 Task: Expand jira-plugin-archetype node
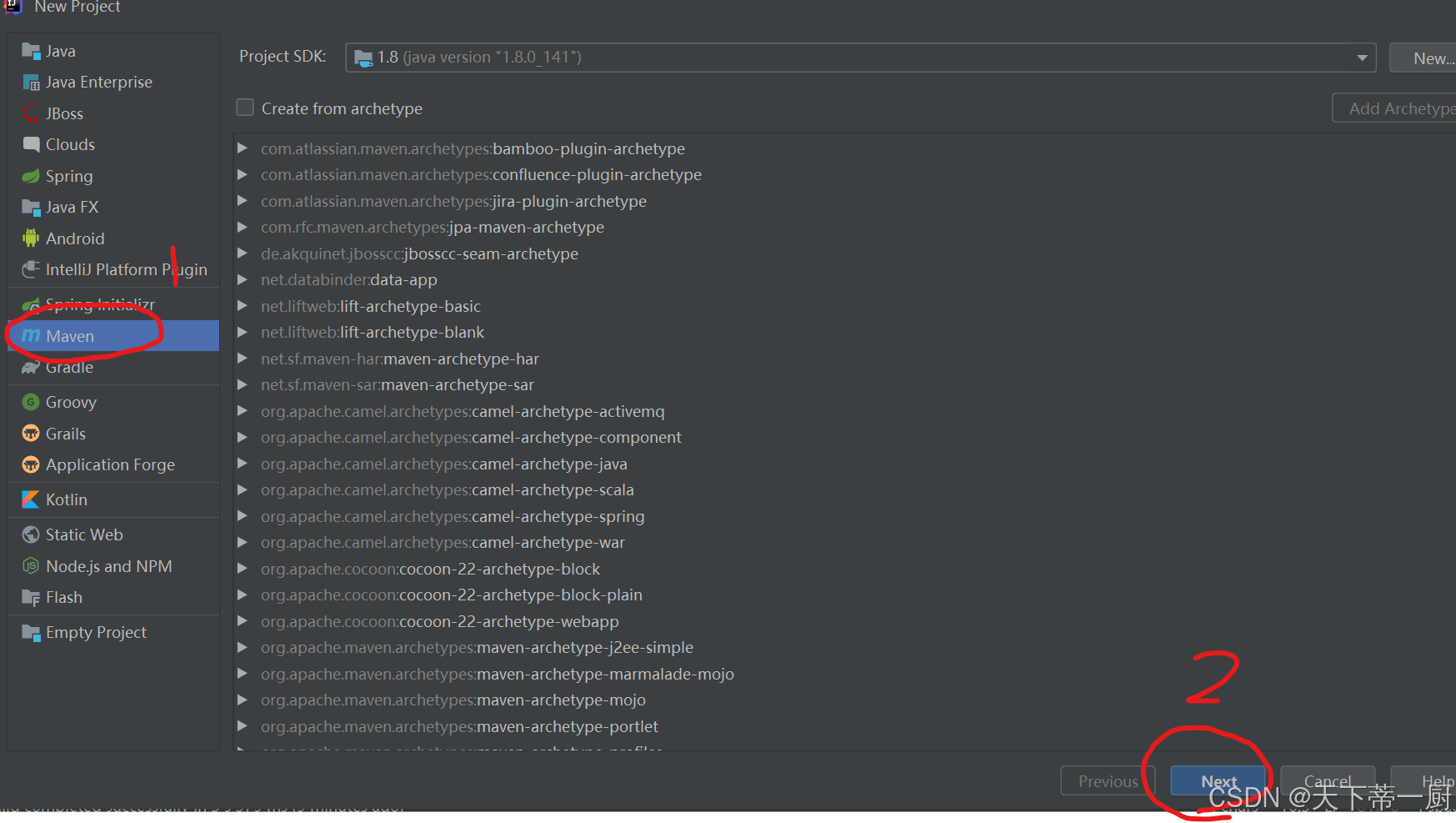tap(243, 201)
